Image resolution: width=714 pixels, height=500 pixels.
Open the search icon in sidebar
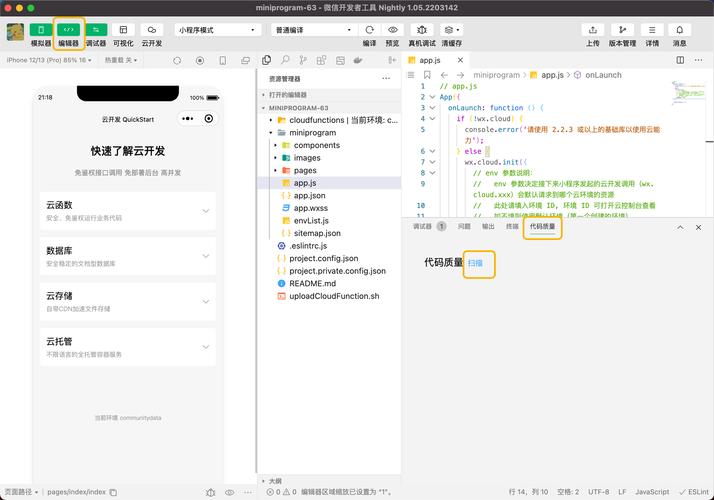(285, 60)
